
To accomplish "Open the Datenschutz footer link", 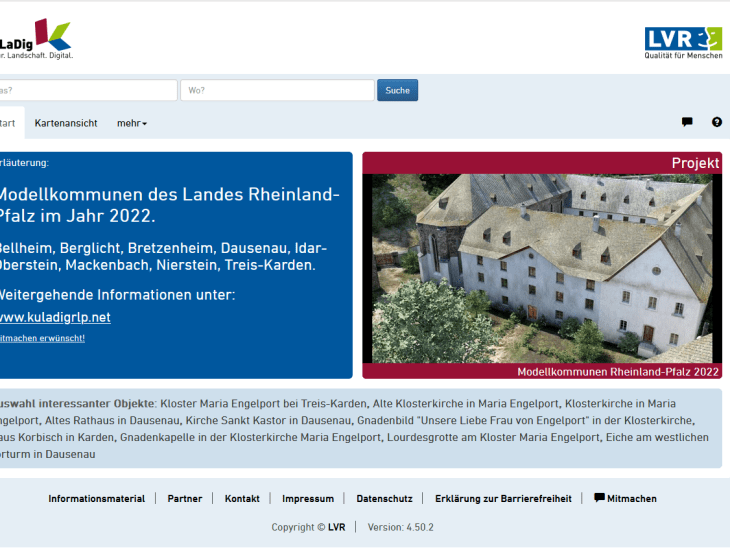I will coord(384,498).
